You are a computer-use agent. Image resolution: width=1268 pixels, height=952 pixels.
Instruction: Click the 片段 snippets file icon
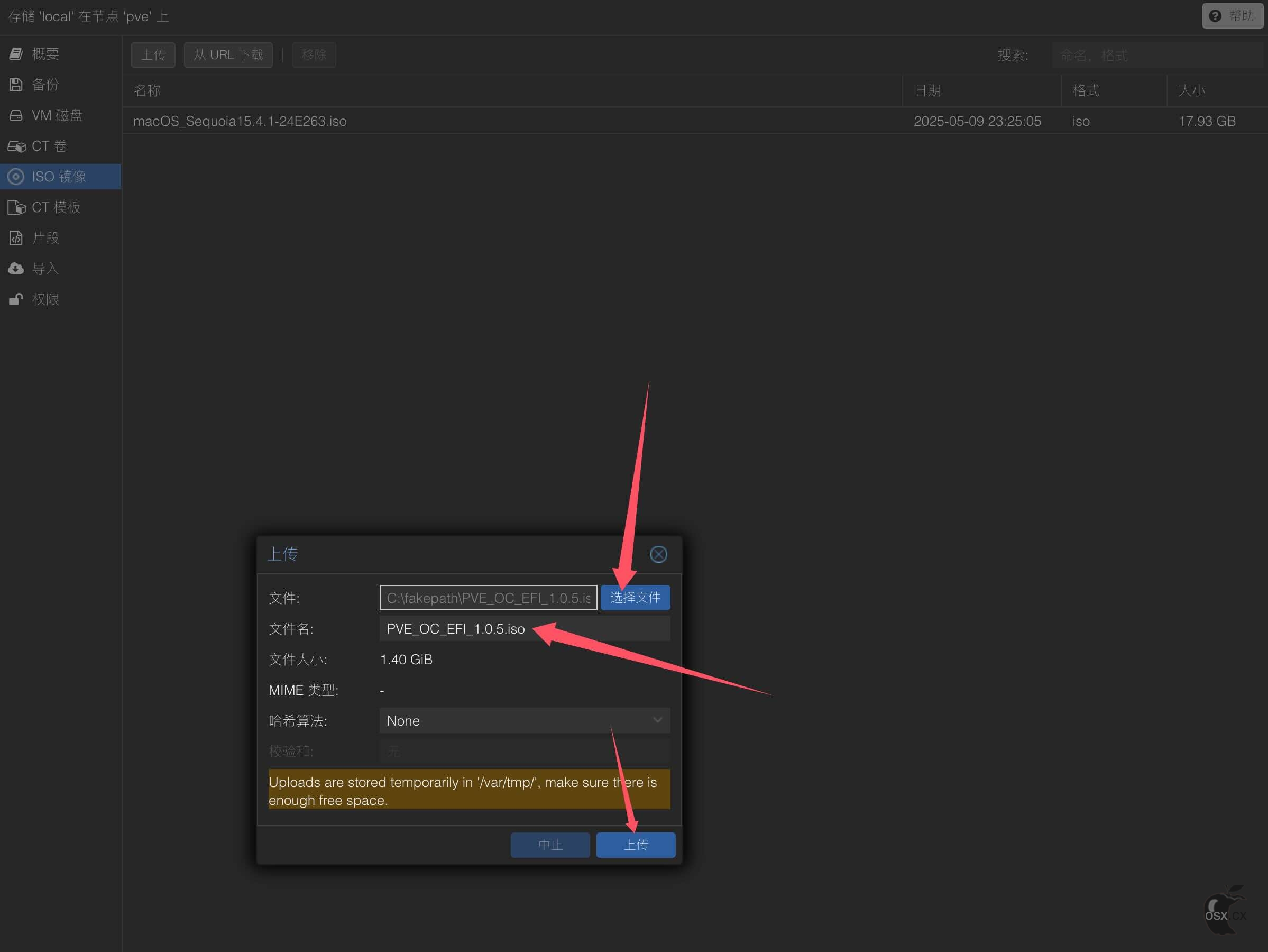16,238
